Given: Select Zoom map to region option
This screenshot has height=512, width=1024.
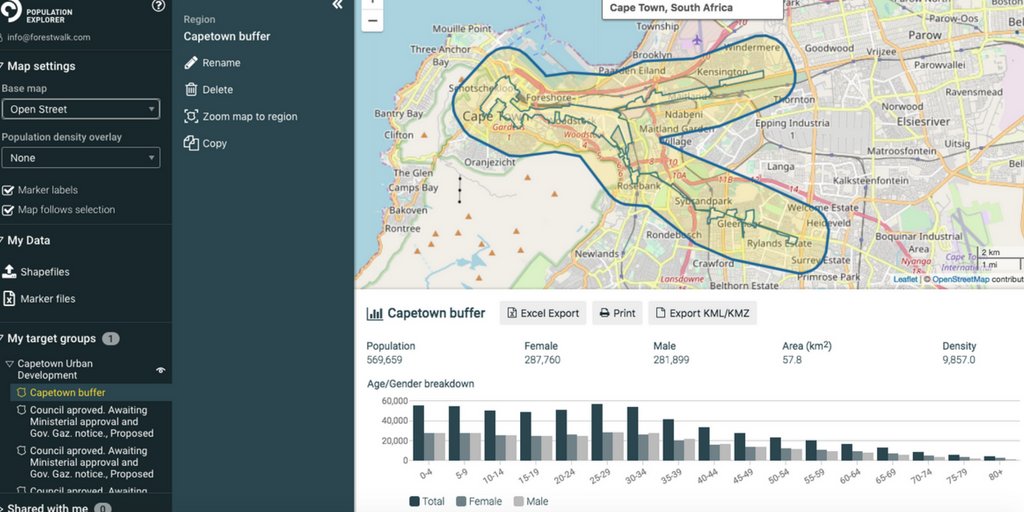Looking at the screenshot, I should point(250,116).
